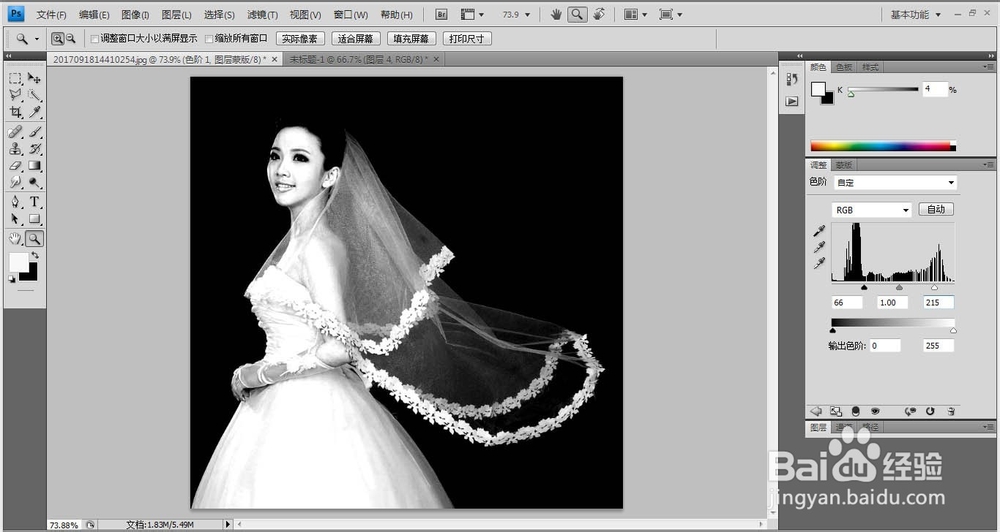The height and width of the screenshot is (532, 1000).
Task: Select the Dodge tool
Action: coord(34,182)
